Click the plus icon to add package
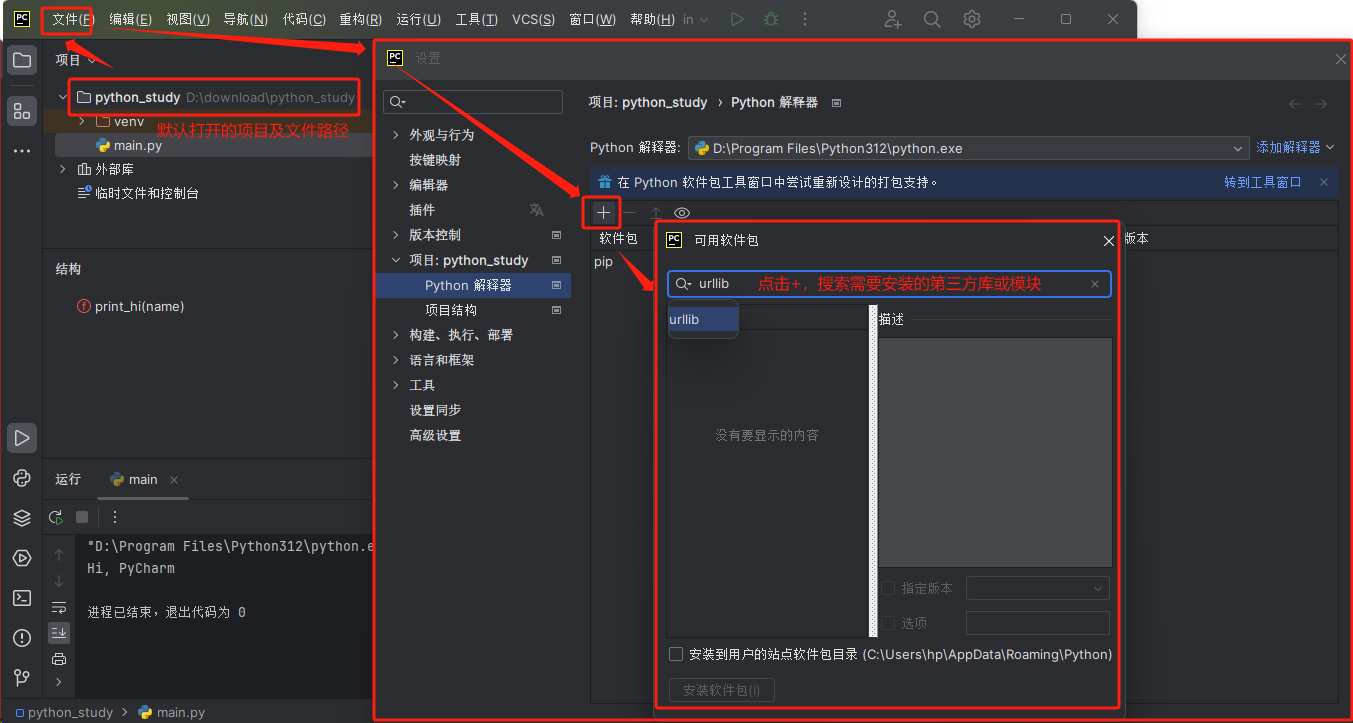Screen dimensions: 1353x723 (x=603, y=212)
